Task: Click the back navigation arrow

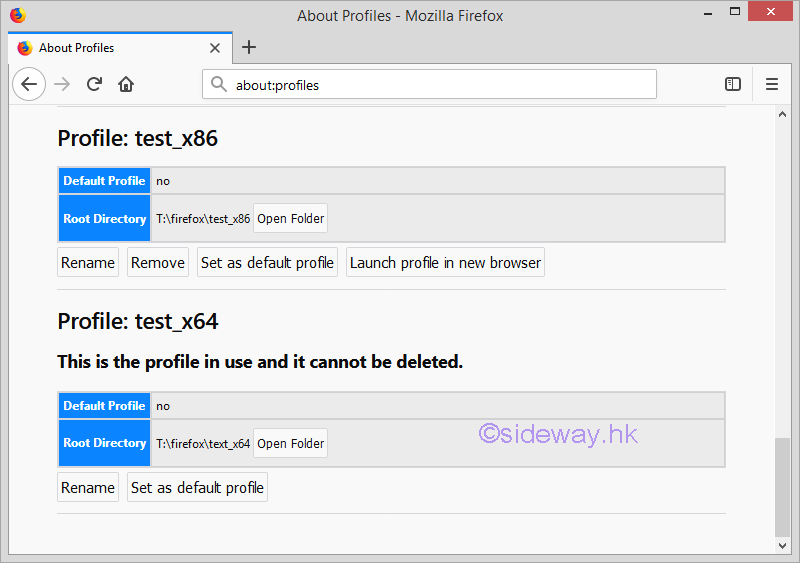Action: pyautogui.click(x=29, y=85)
